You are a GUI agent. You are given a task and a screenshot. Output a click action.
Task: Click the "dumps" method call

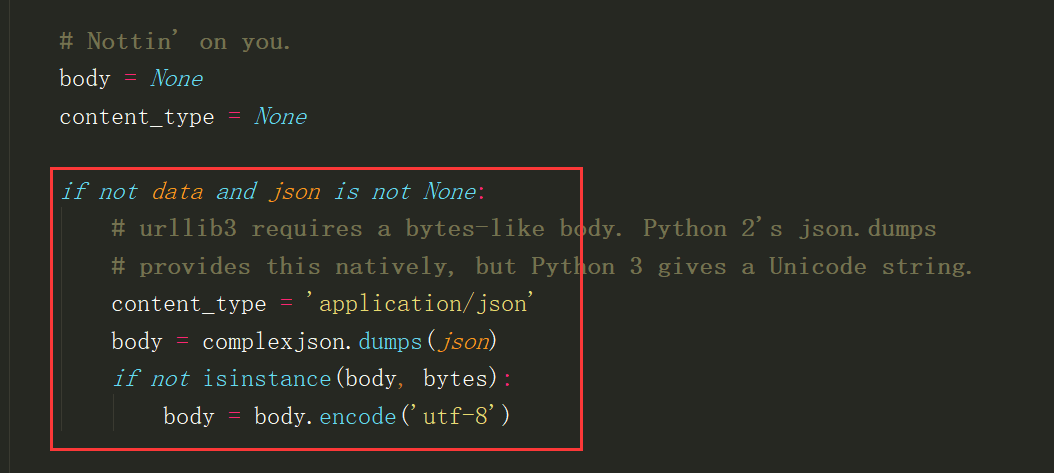[390, 342]
